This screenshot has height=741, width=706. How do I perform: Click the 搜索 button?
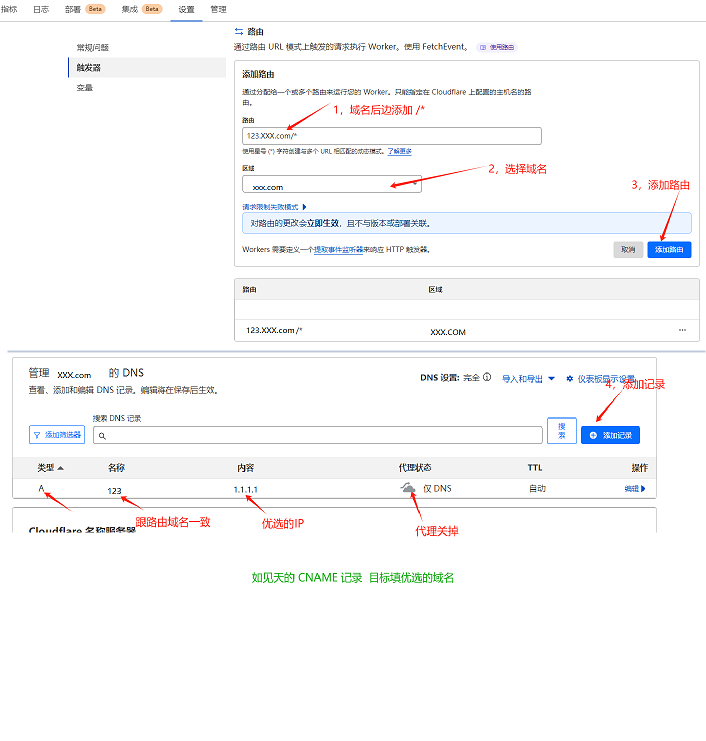562,431
